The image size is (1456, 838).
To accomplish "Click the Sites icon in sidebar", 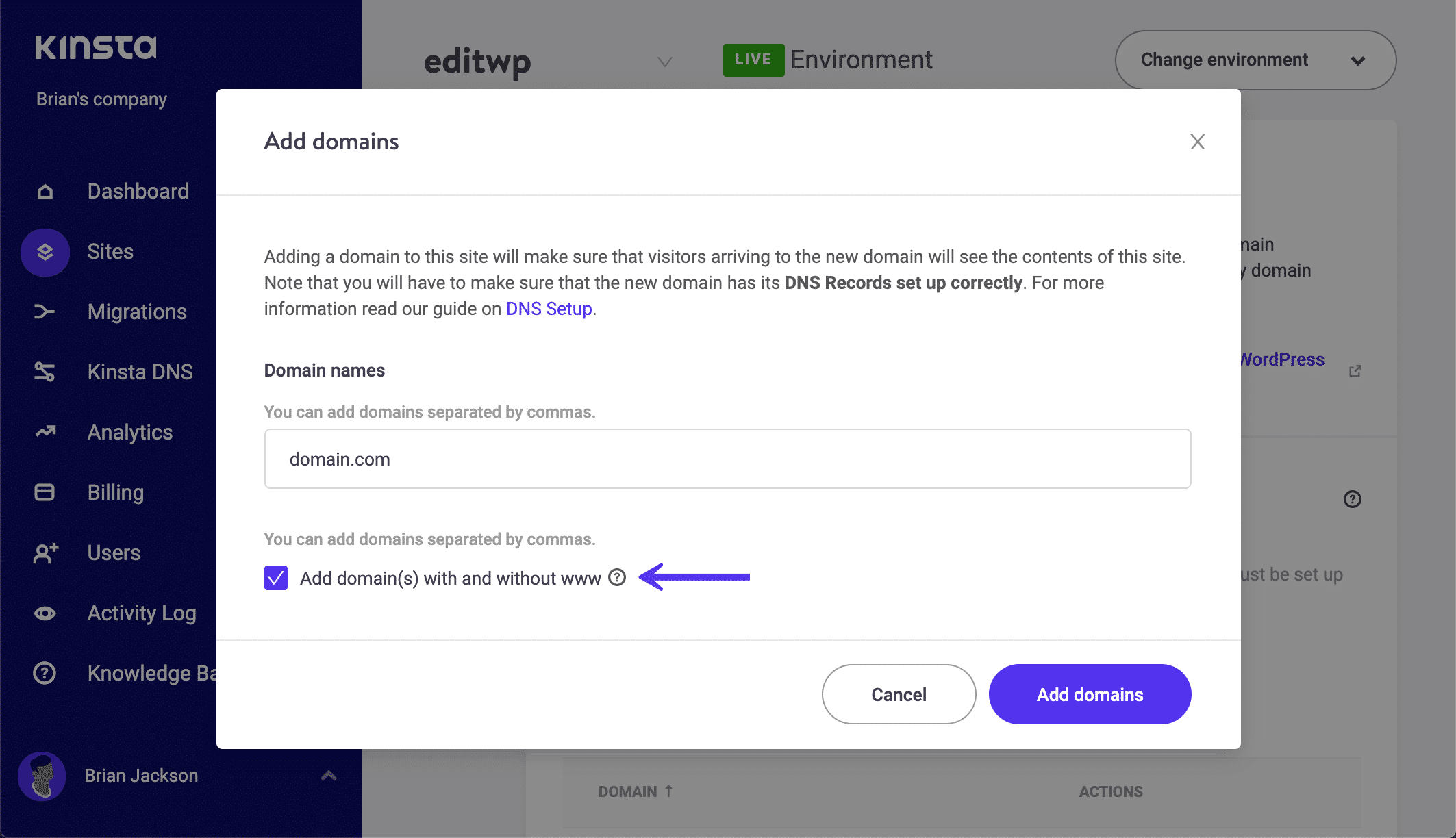I will point(45,251).
